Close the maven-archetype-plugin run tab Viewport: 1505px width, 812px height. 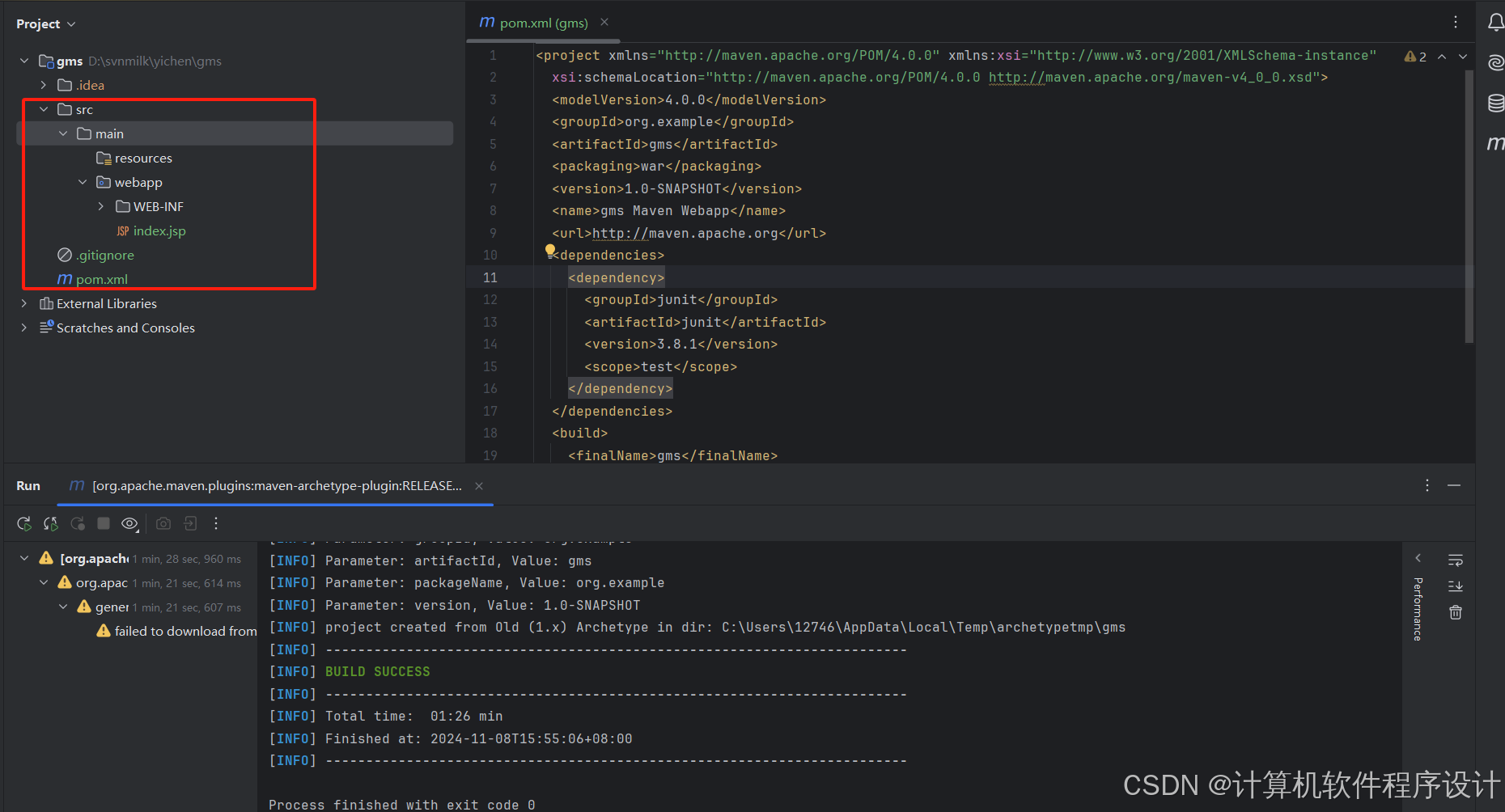tap(479, 486)
